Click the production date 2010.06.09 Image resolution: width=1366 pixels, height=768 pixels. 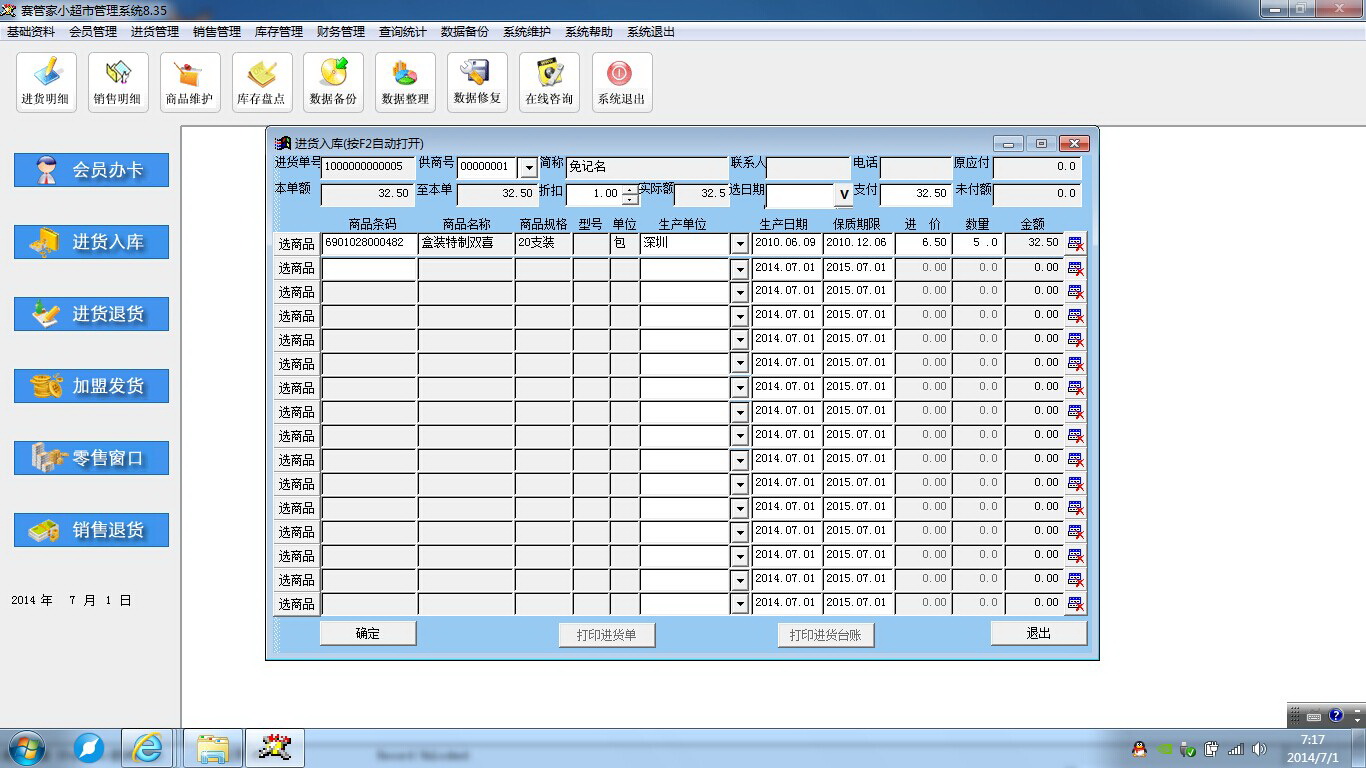coord(786,244)
